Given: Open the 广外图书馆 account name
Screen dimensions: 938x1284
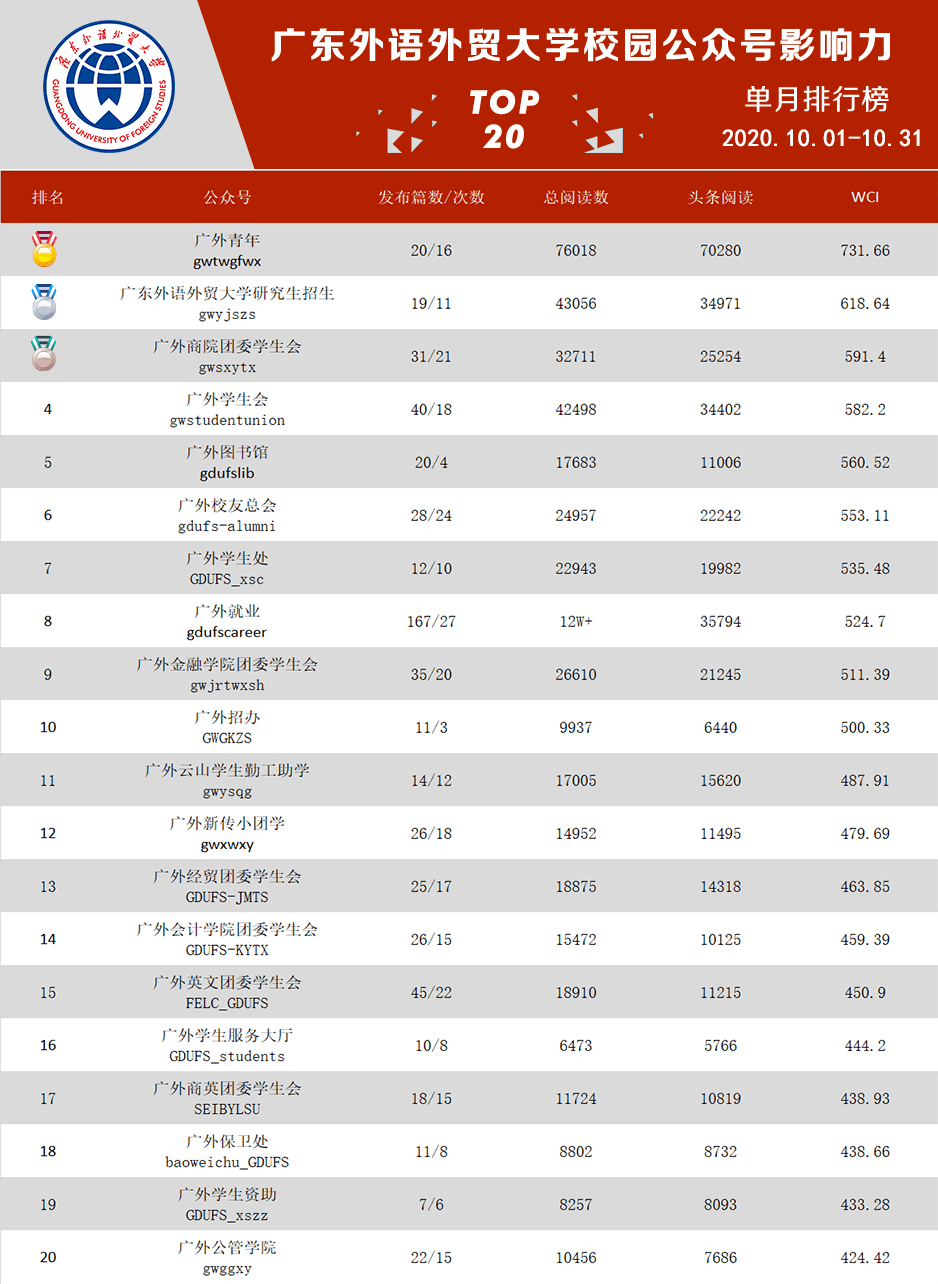Looking at the screenshot, I should 227,452.
